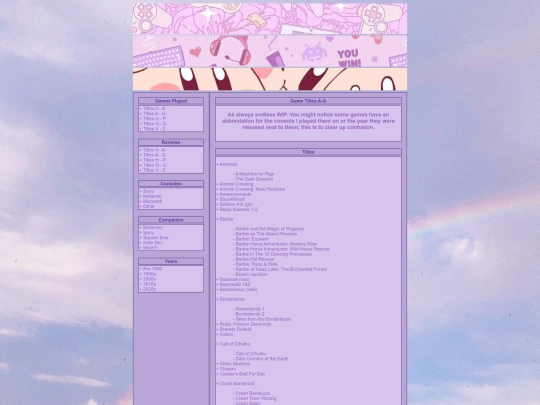Select Indie Dev under Companies
This screenshot has width=540, height=405.
(x=153, y=243)
